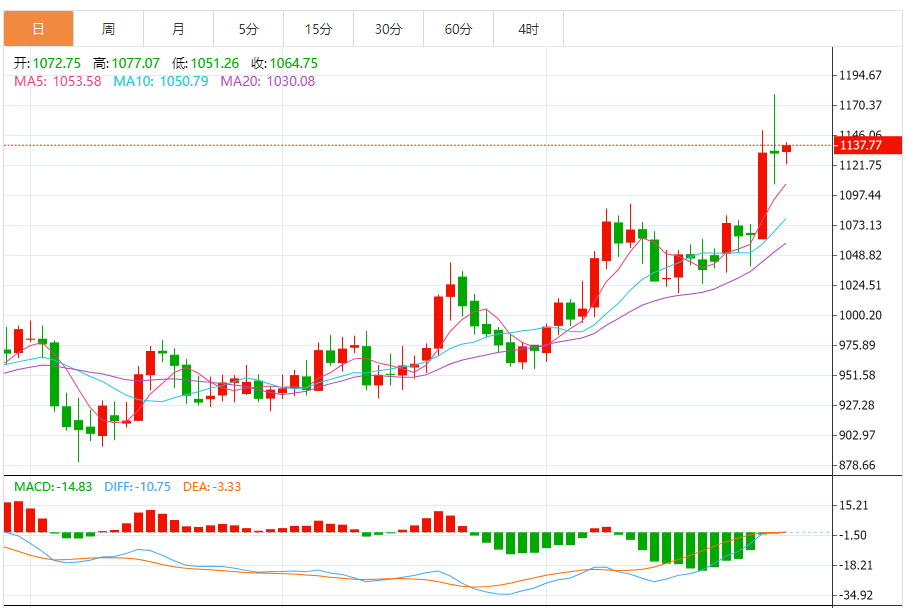This screenshot has width=907, height=608.
Task: Click the MA5: 1053.58 indicator label
Action: point(58,81)
